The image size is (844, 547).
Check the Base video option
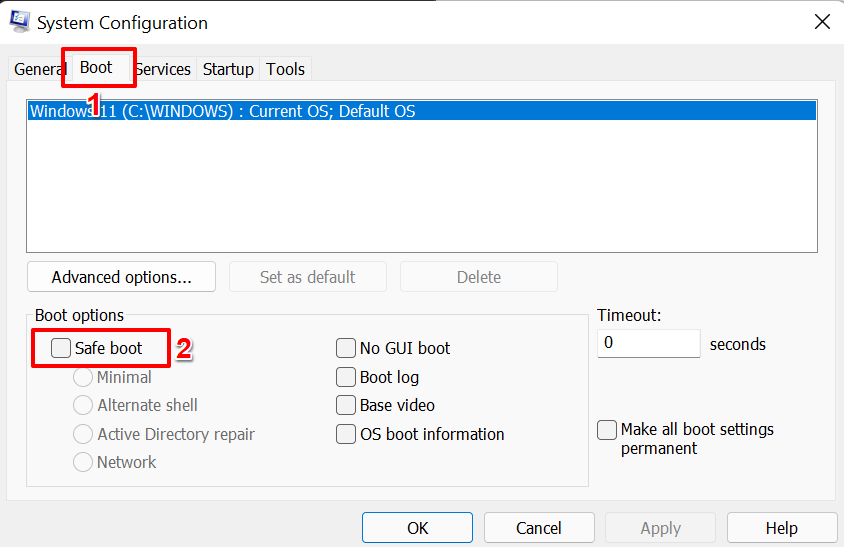[346, 405]
